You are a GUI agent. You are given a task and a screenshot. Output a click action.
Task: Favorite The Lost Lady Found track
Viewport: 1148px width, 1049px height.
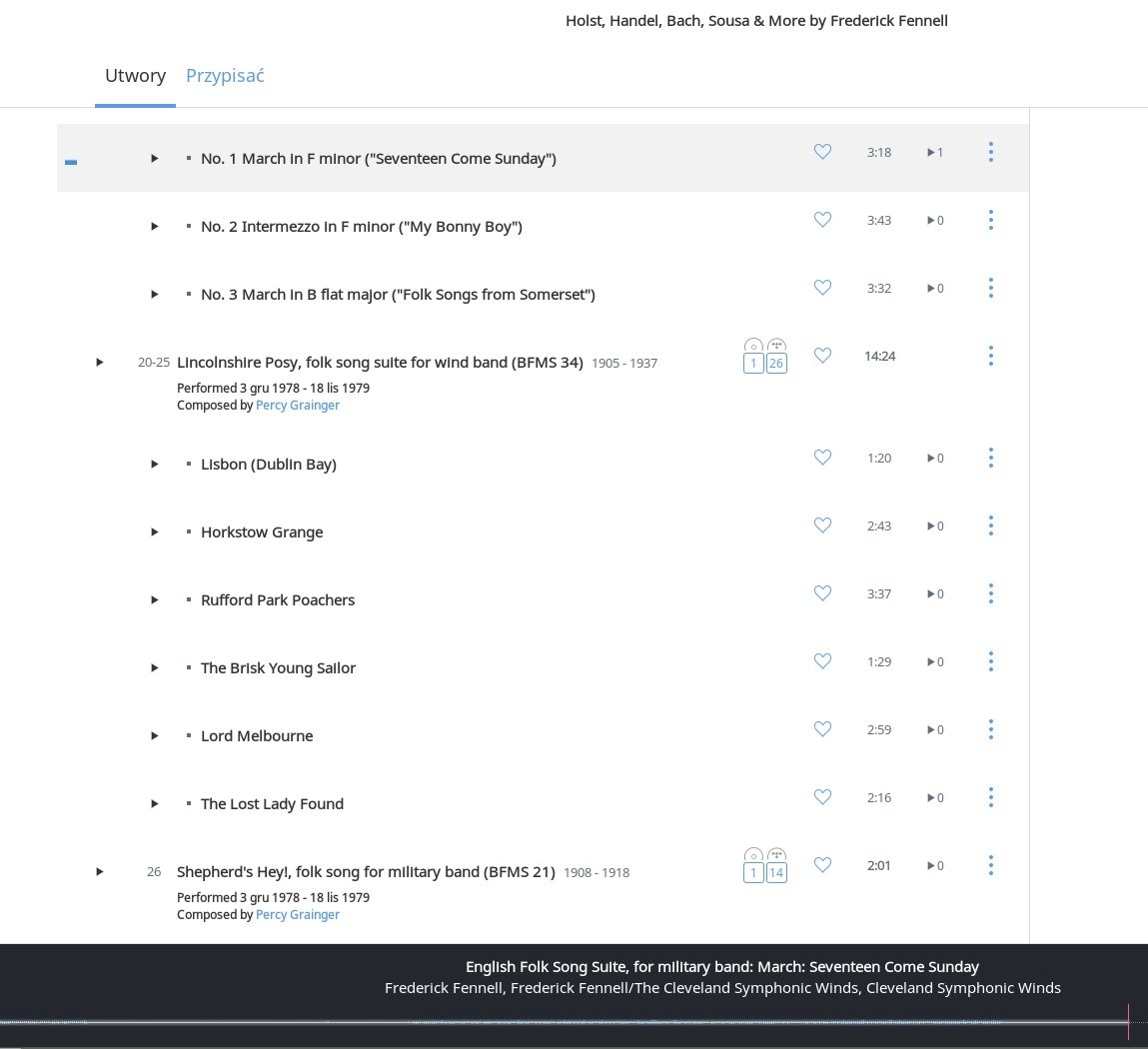click(x=823, y=797)
